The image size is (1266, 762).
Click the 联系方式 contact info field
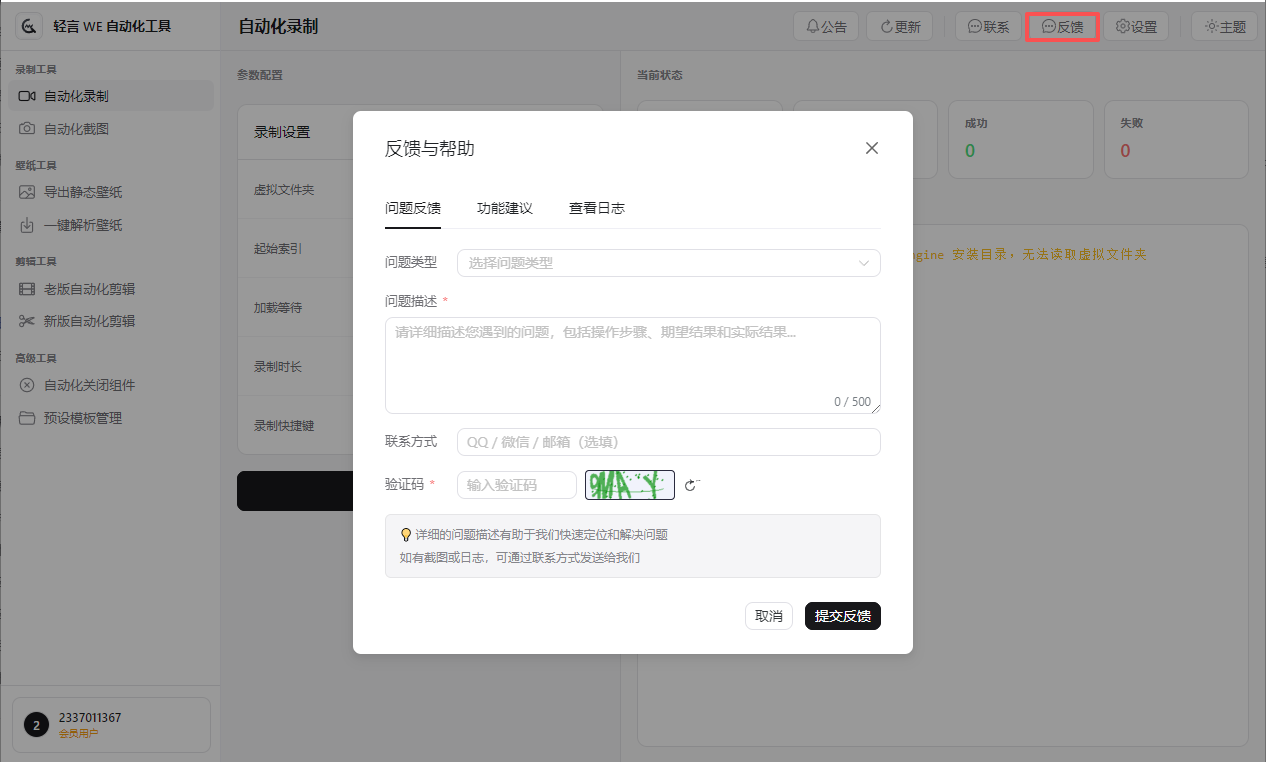pyautogui.click(x=667, y=441)
